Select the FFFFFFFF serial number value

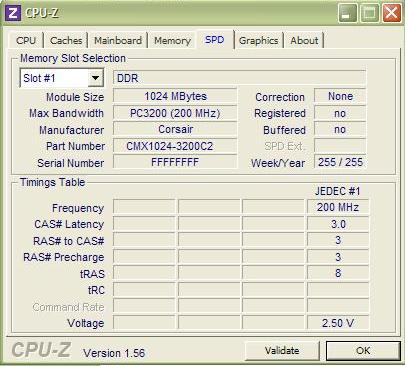[175, 162]
